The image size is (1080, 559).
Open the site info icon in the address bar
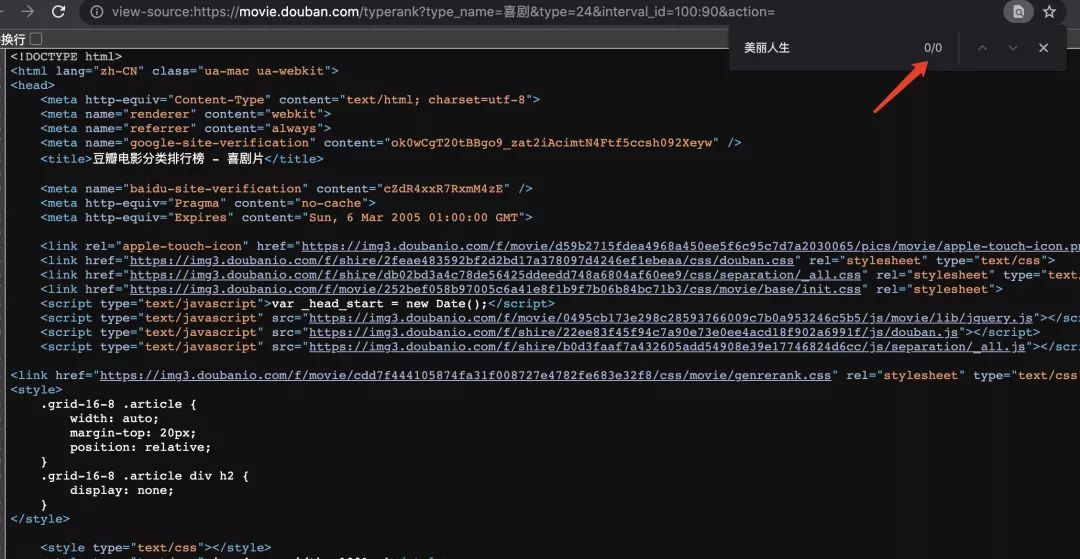click(x=97, y=12)
